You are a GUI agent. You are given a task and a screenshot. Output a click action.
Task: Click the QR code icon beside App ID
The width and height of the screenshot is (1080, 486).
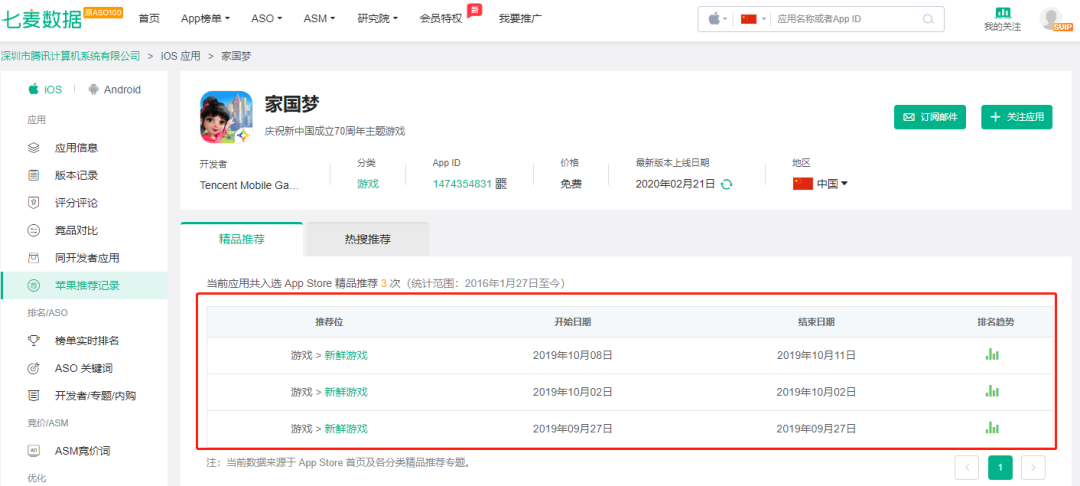[501, 184]
